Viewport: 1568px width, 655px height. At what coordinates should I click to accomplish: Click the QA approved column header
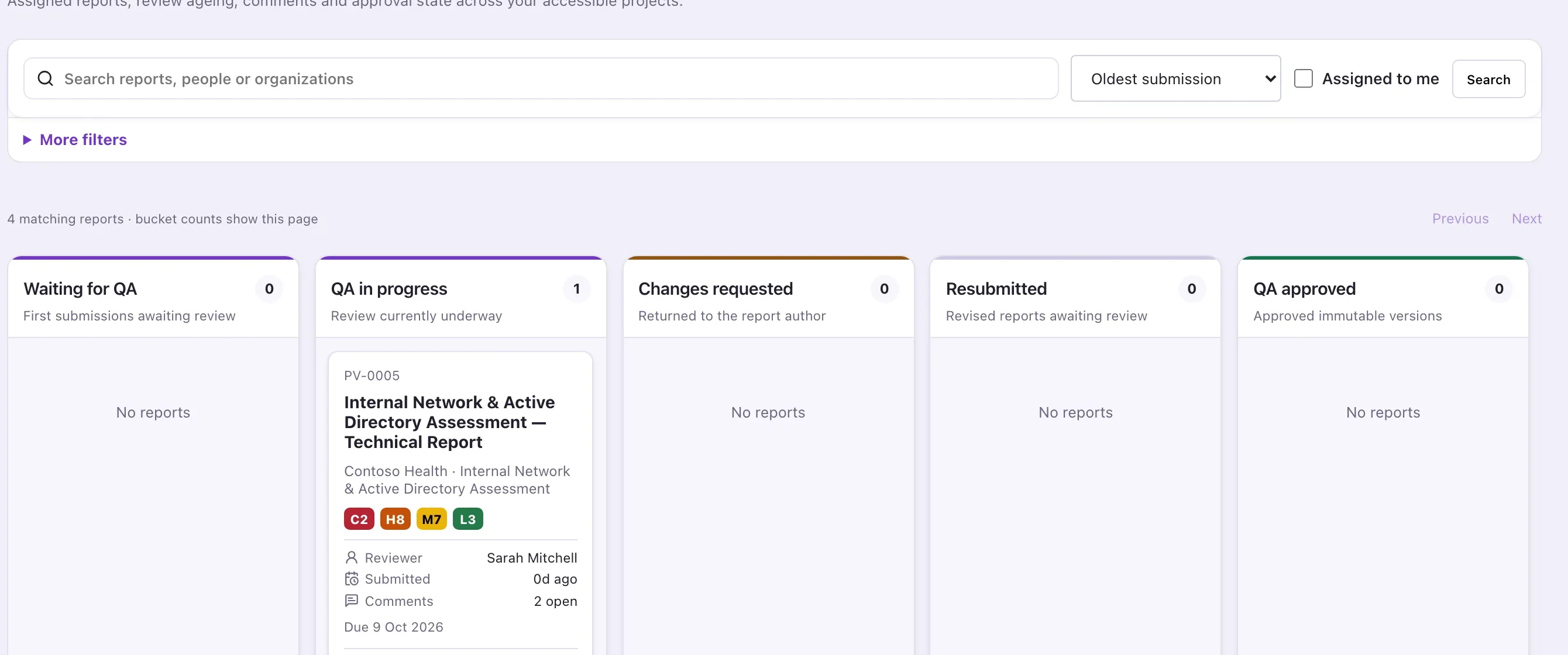tap(1305, 288)
